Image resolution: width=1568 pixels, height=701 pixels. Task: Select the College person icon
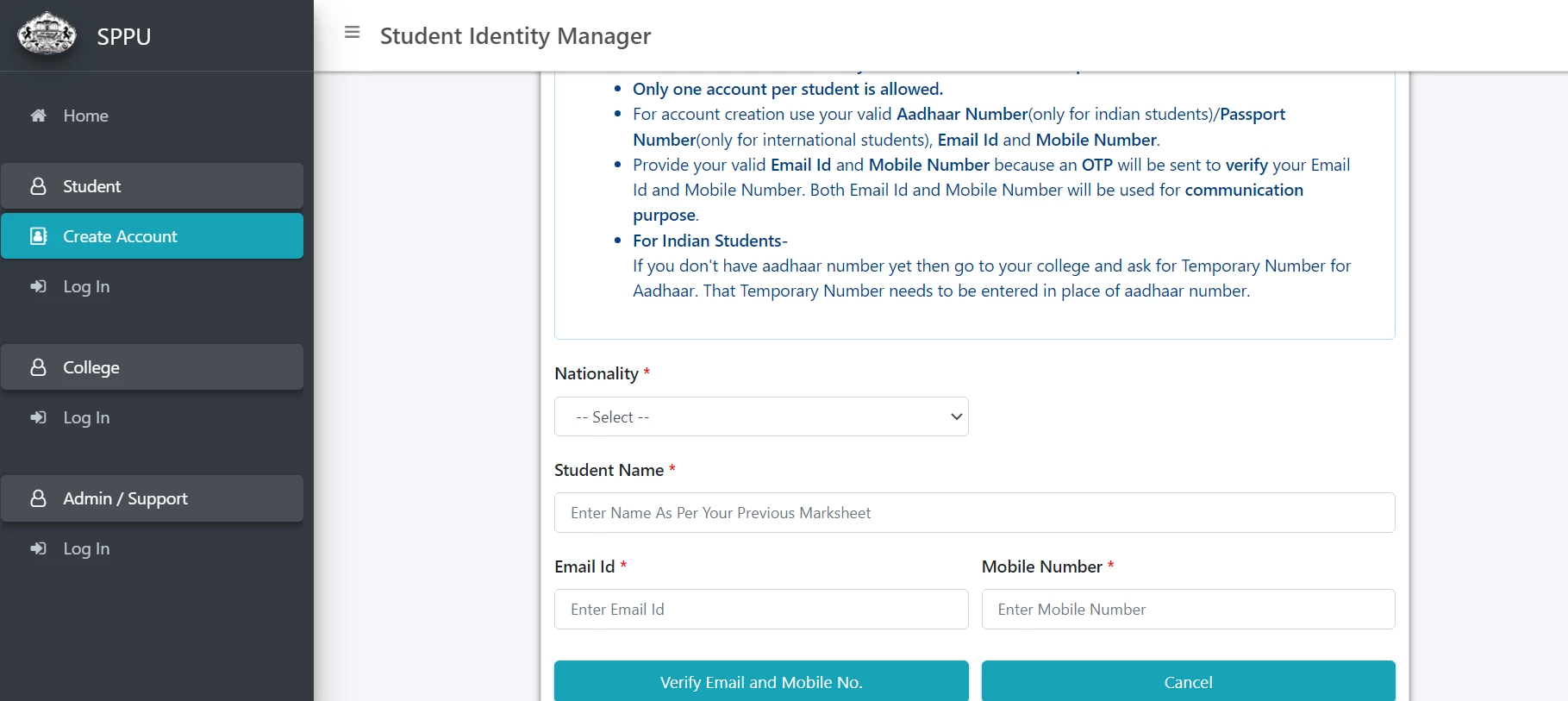pos(37,367)
